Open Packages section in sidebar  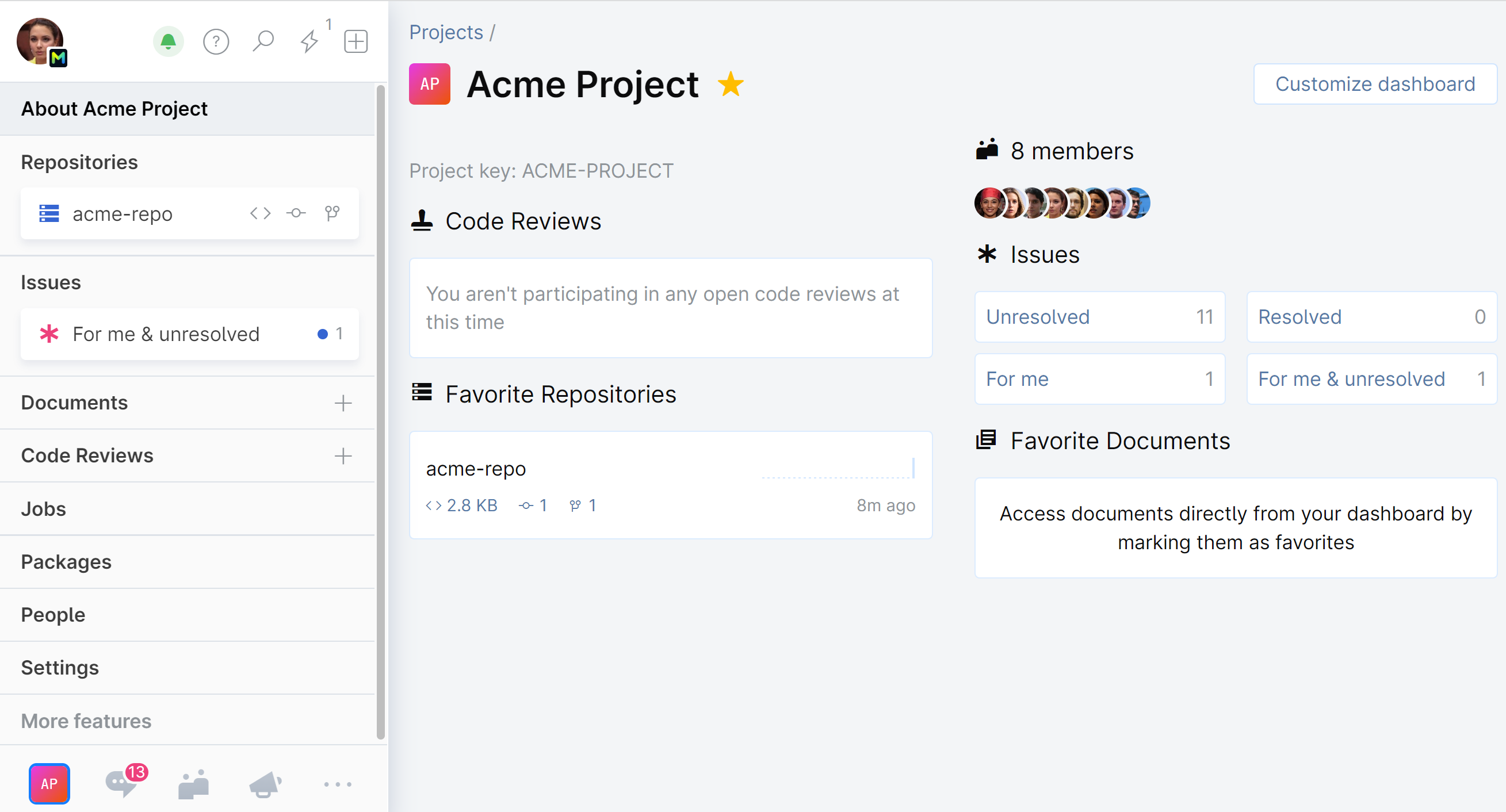[66, 562]
